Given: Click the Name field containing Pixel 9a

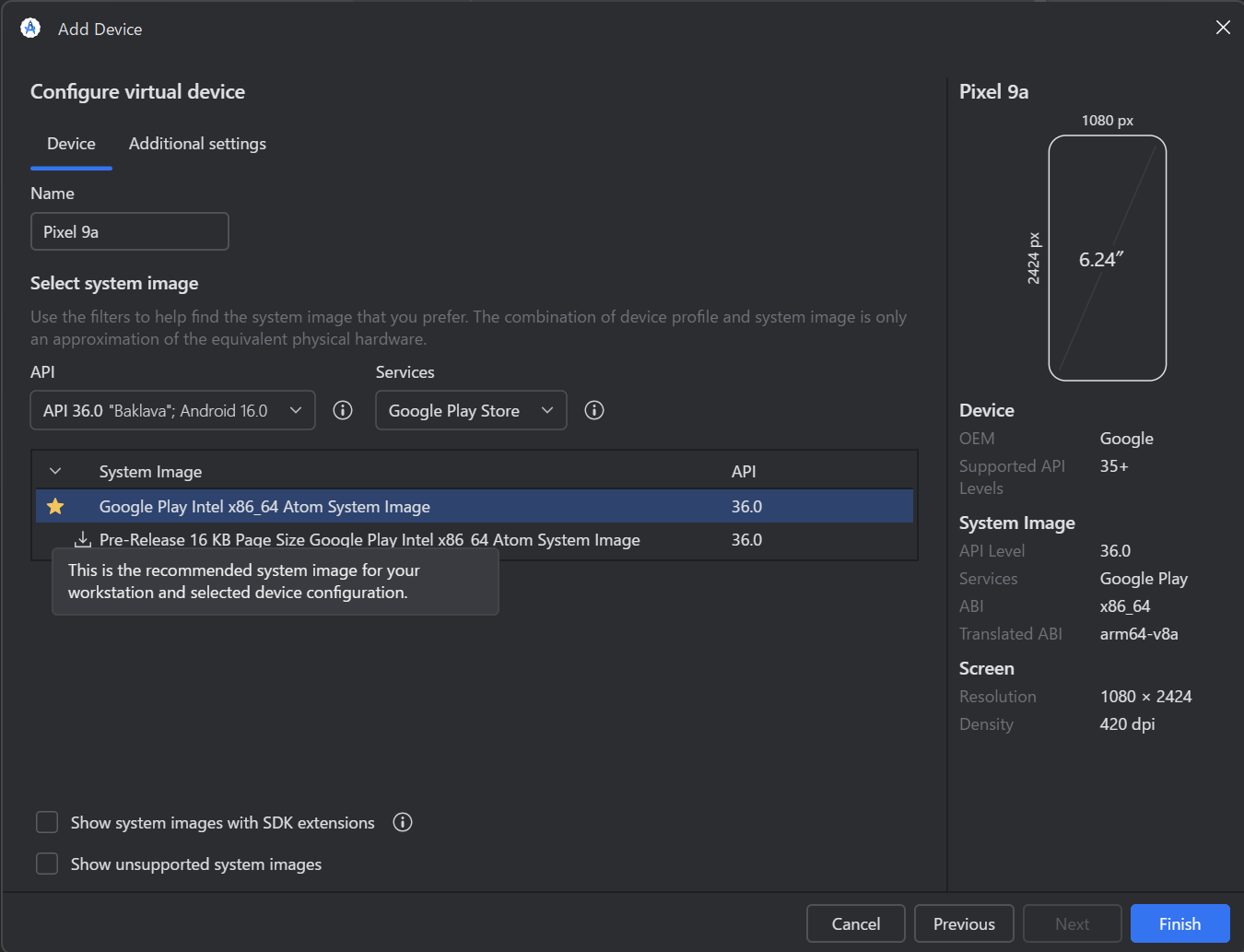Looking at the screenshot, I should tap(130, 231).
